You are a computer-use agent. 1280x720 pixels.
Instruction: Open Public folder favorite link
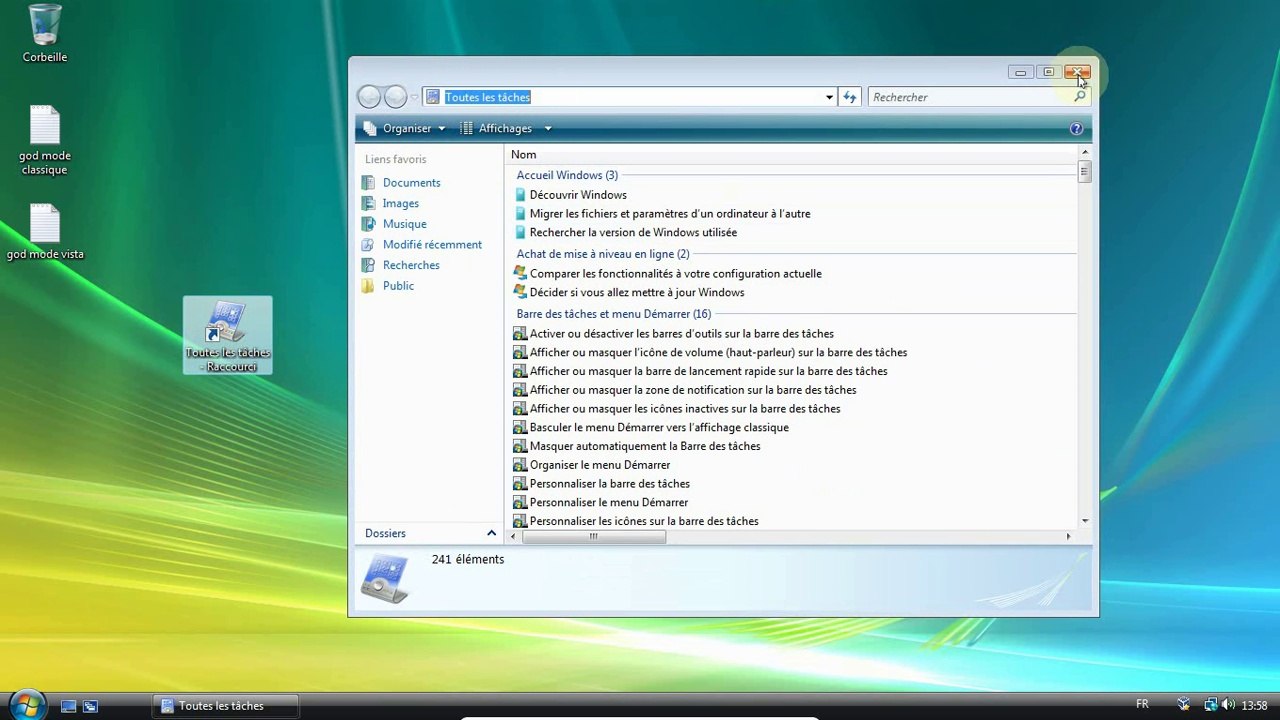click(x=398, y=286)
